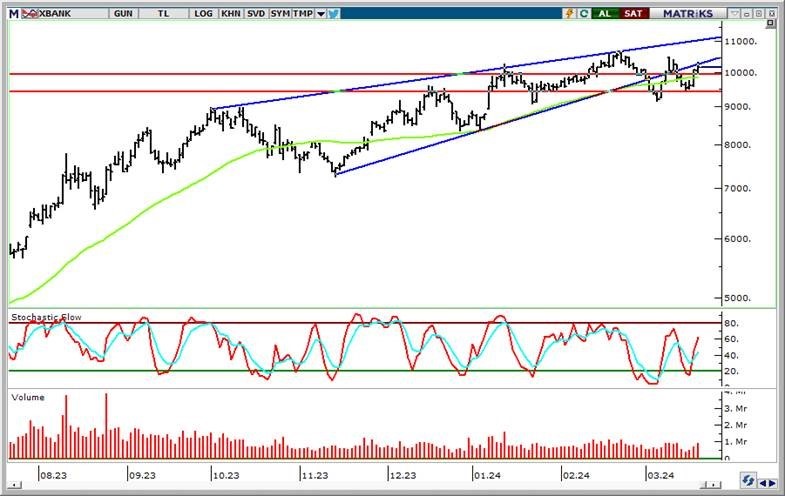Click the 10.23 date label
Image resolution: width=785 pixels, height=496 pixels.
(226, 475)
